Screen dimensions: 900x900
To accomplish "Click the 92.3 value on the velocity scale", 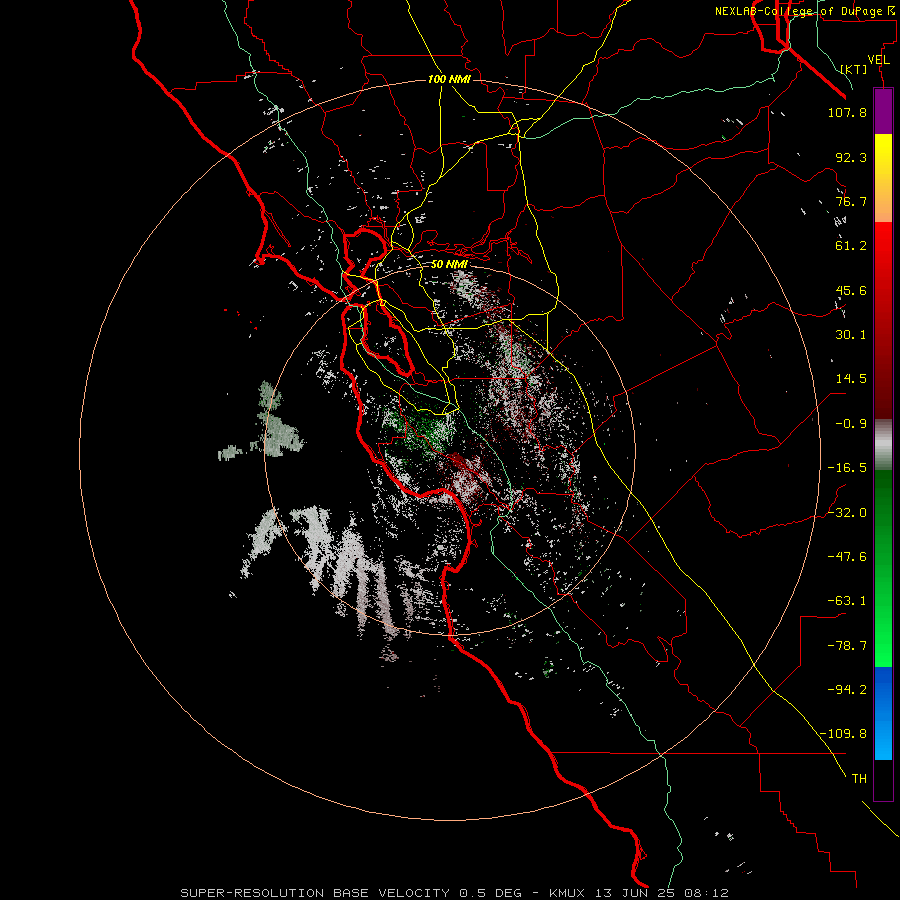I will click(851, 157).
